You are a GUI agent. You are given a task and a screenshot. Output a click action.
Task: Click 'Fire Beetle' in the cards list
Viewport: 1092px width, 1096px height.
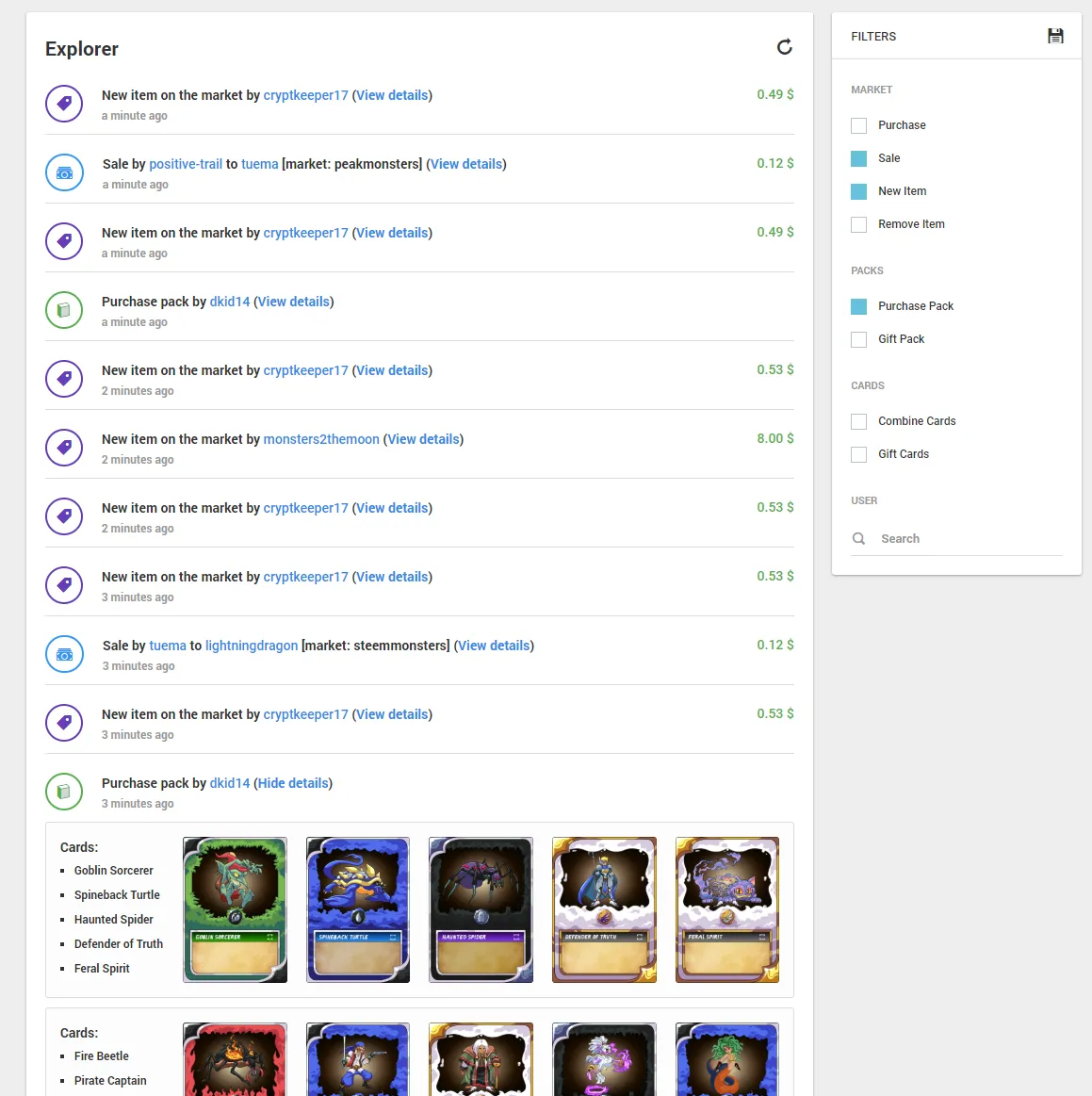click(x=102, y=1055)
